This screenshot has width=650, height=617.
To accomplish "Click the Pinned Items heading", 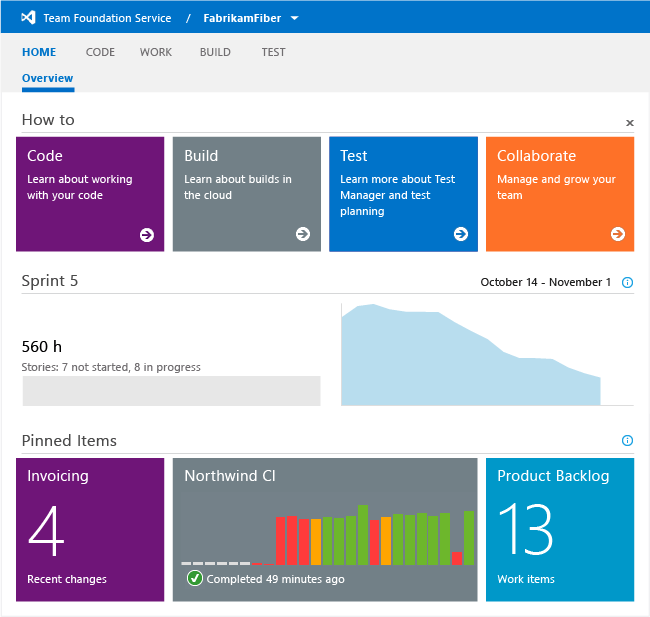I will pyautogui.click(x=69, y=440).
